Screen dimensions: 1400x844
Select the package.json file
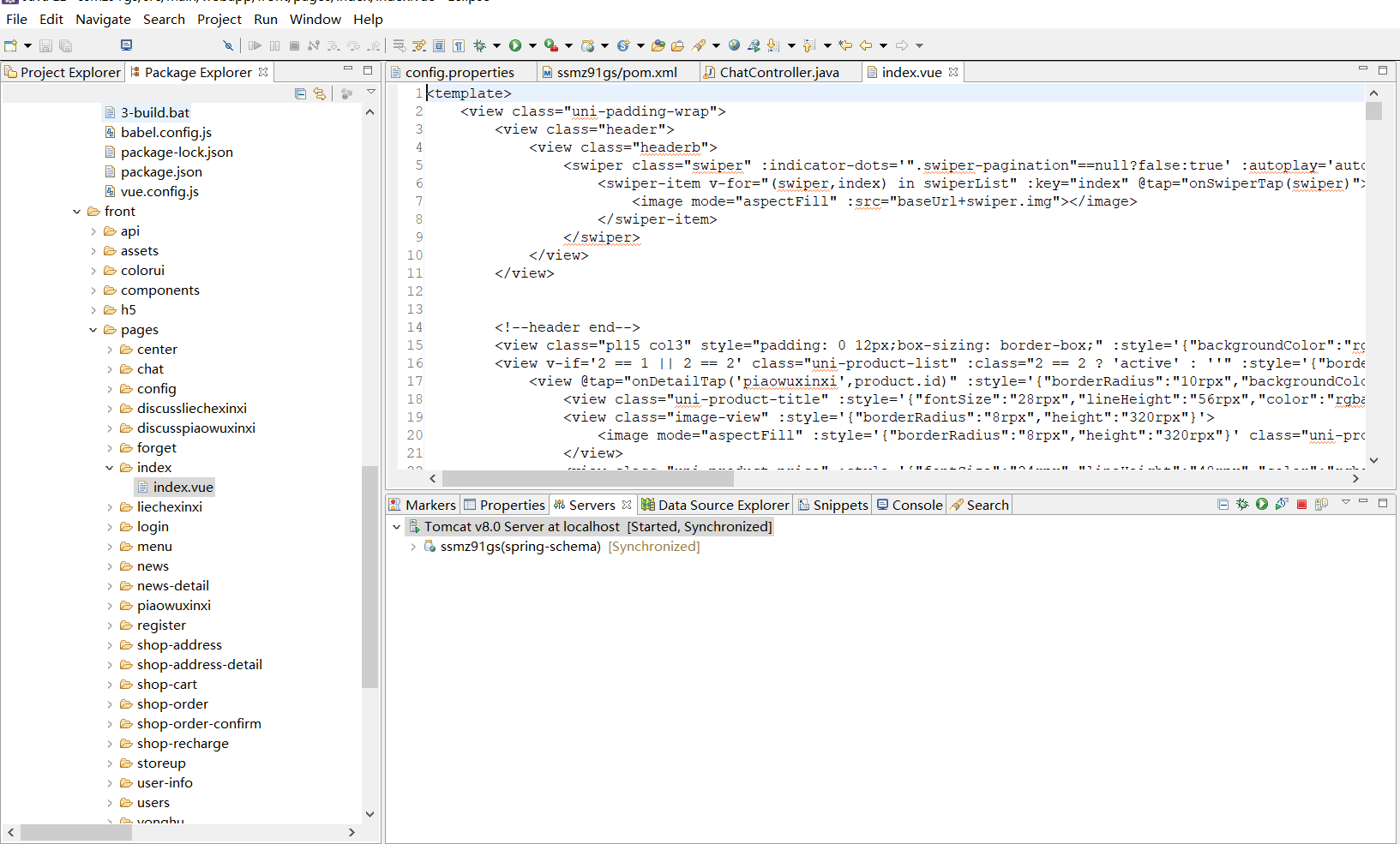(x=161, y=171)
